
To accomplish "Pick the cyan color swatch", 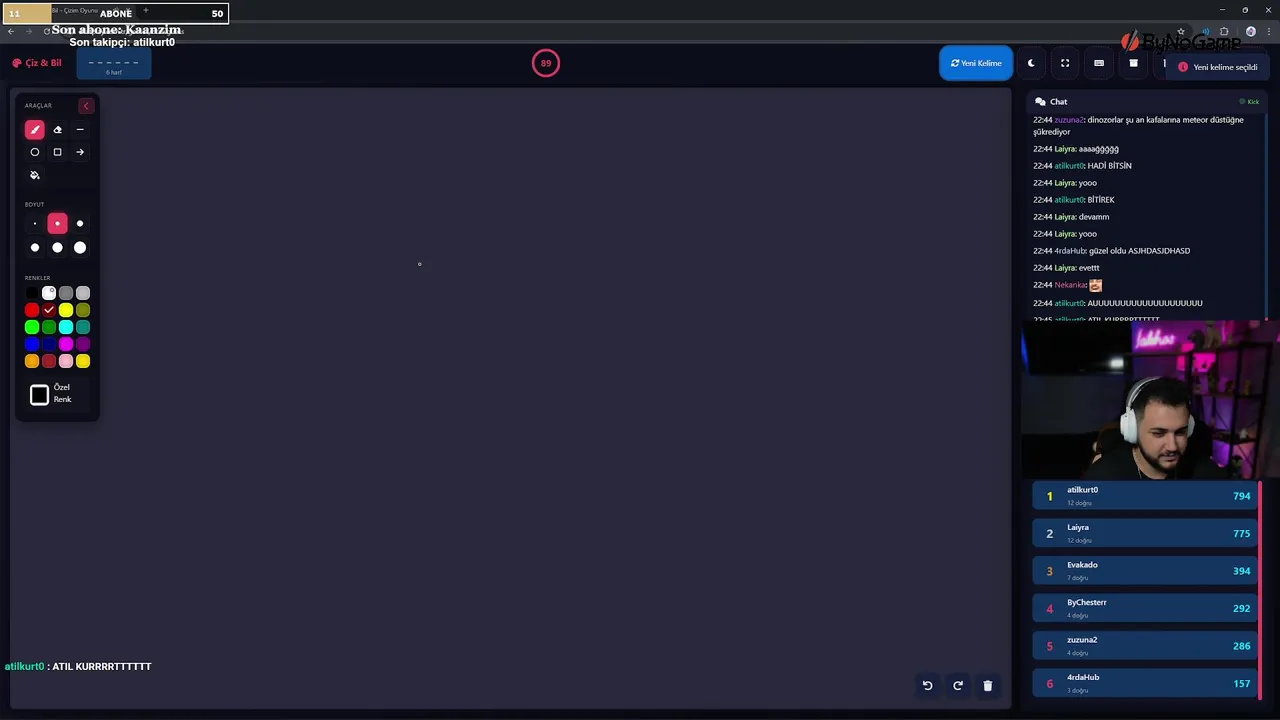I will (x=66, y=327).
